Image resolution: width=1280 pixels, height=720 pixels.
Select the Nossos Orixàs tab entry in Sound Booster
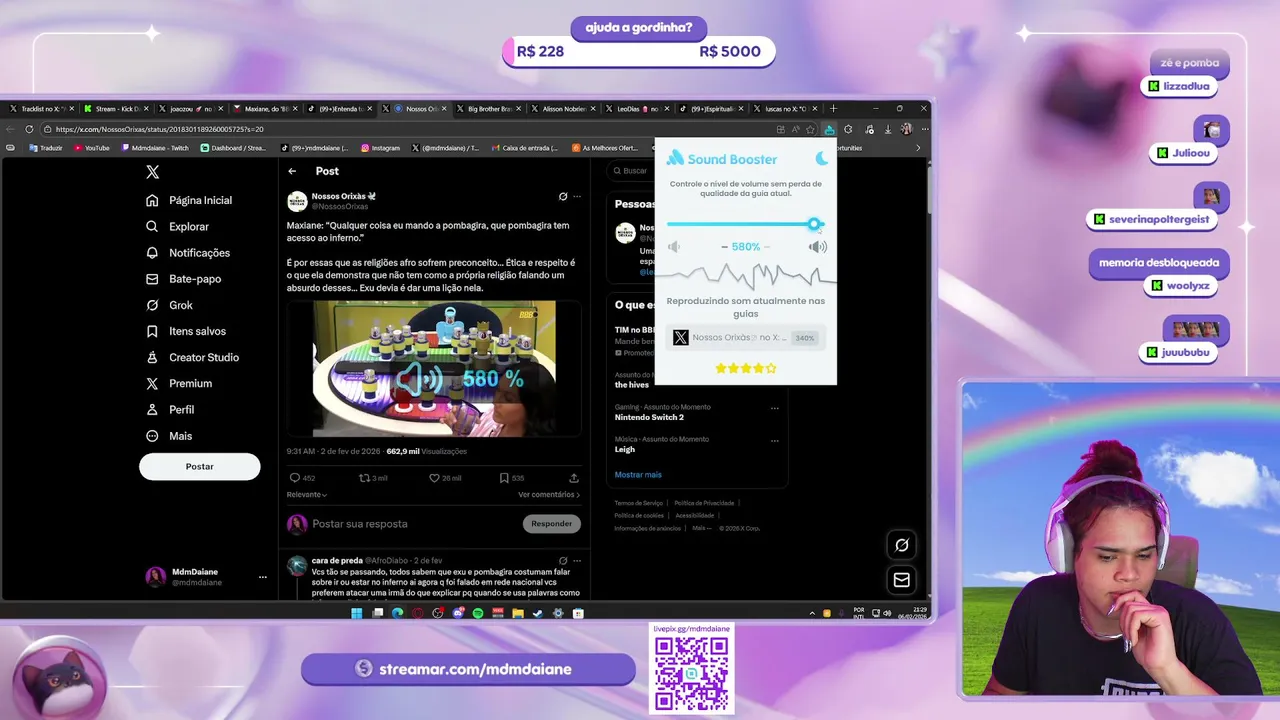[x=745, y=338]
